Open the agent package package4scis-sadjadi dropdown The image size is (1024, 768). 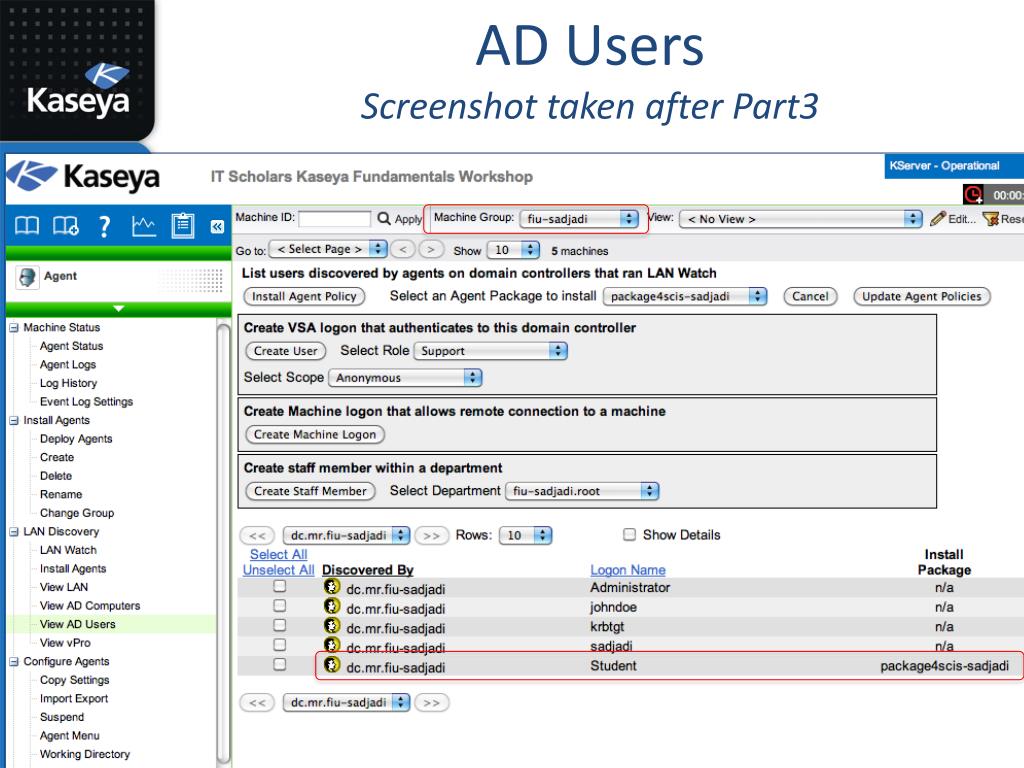tap(684, 296)
